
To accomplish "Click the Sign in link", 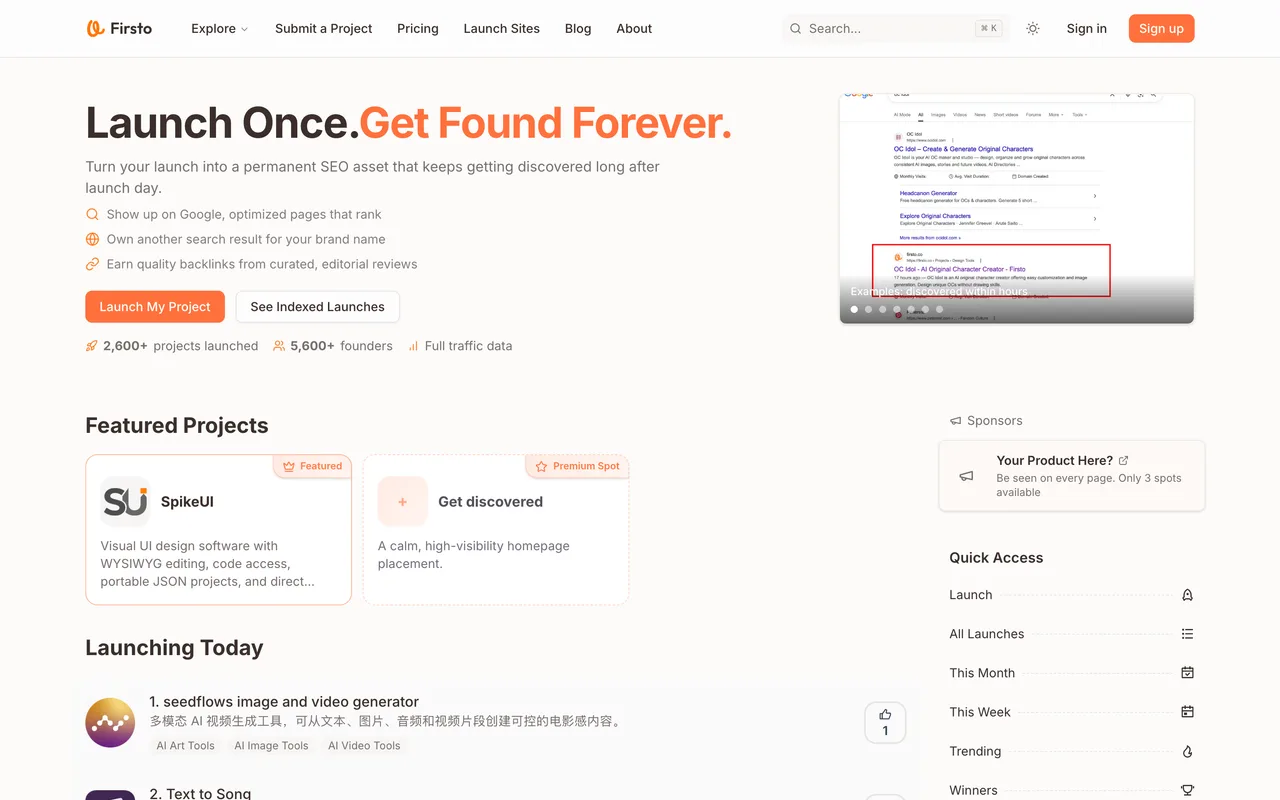I will [x=1087, y=29].
